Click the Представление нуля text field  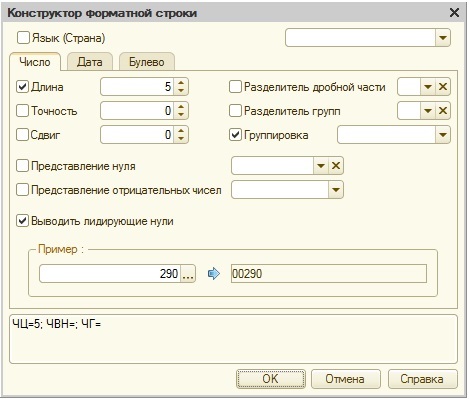[x=272, y=166]
